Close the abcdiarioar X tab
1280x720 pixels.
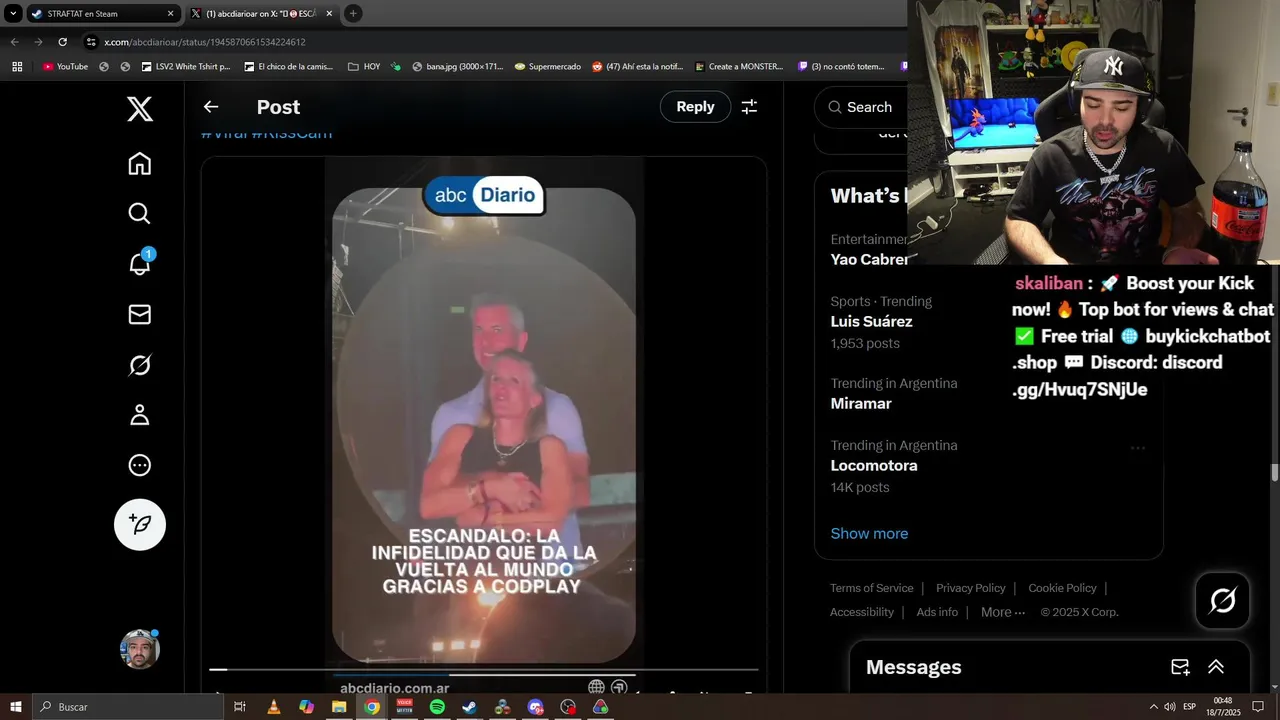329,14
